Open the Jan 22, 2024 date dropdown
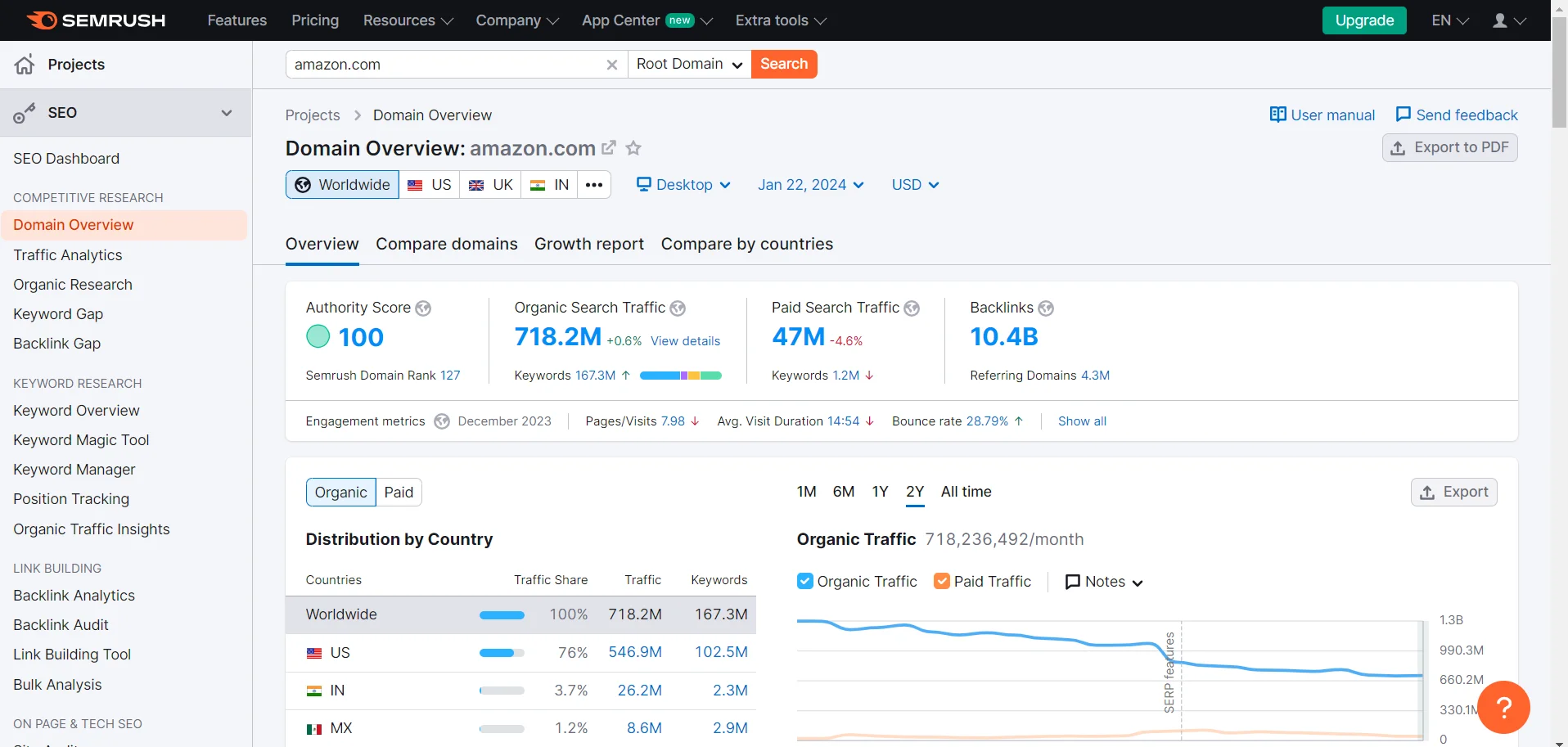 click(810, 185)
